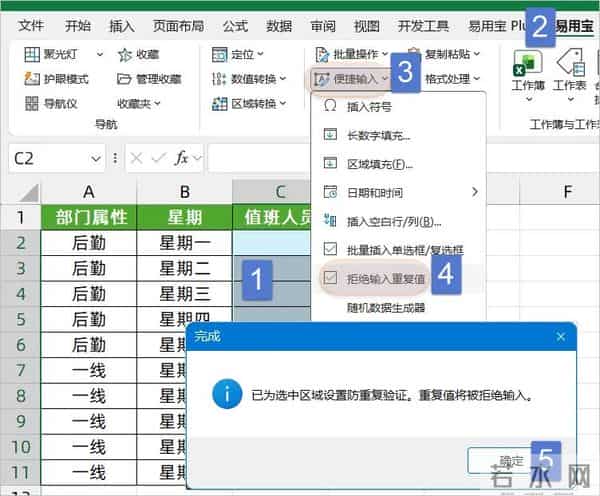600x496 pixels.
Task: Click 一线 cell in row 11
Action: 89,472
